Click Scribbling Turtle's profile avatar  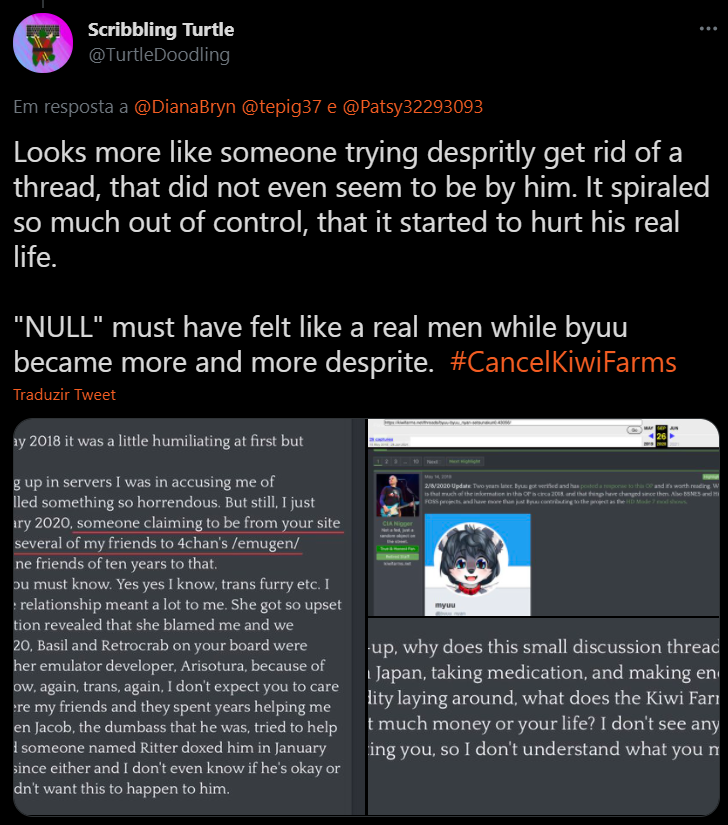pyautogui.click(x=43, y=43)
